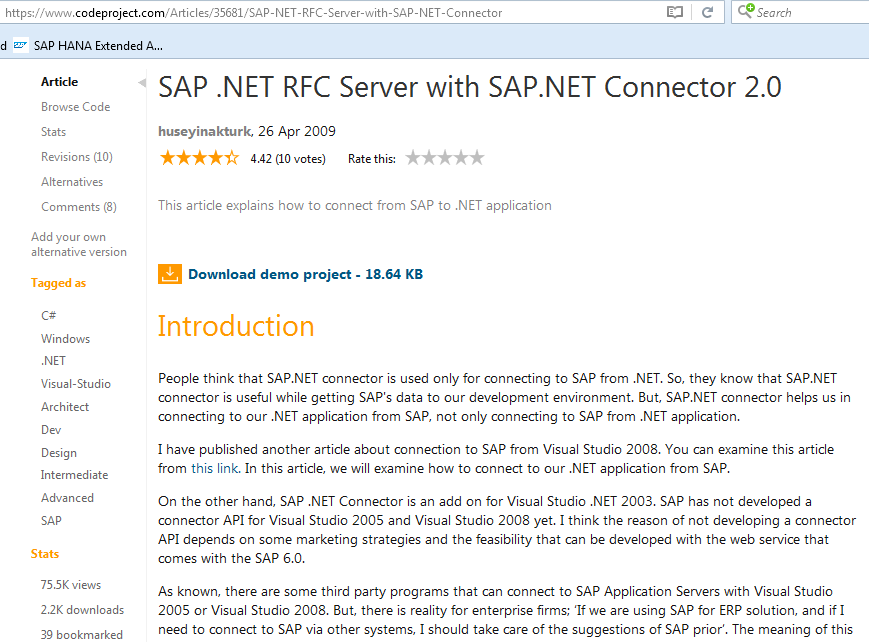Rate this article five stars

click(477, 157)
